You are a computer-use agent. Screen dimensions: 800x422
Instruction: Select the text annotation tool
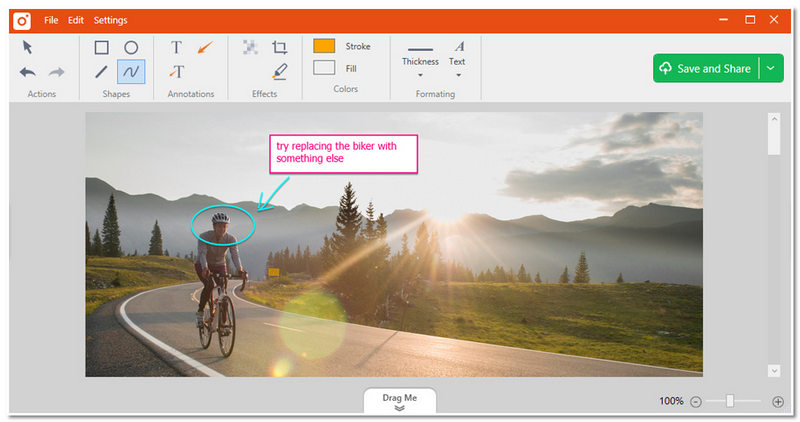click(176, 47)
